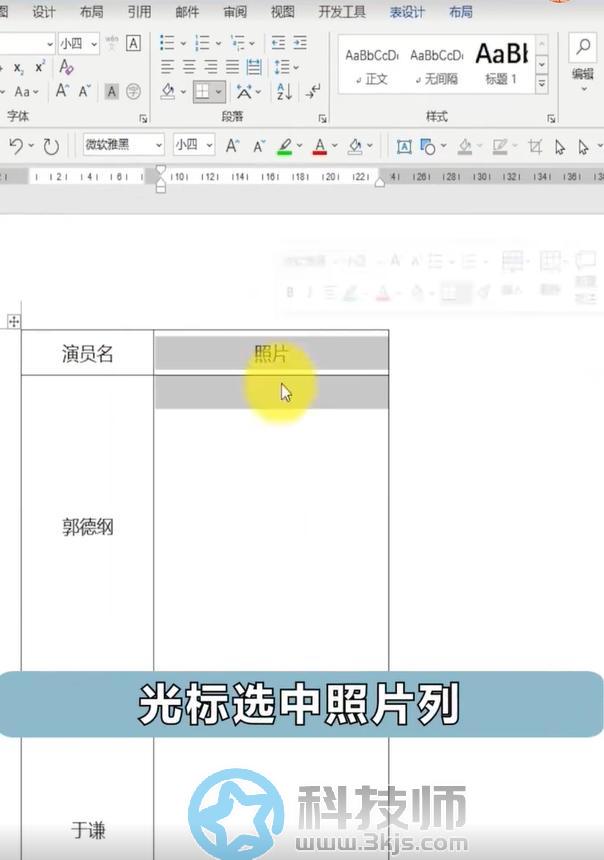Apply green text highlight color
Viewport: 604px width, 860px height.
285,146
